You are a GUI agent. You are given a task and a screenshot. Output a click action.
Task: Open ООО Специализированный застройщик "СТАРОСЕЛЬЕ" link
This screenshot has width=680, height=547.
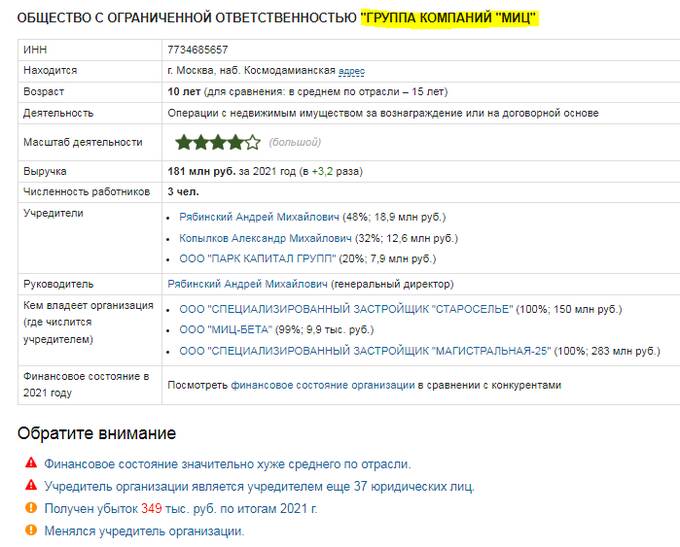[x=346, y=309]
